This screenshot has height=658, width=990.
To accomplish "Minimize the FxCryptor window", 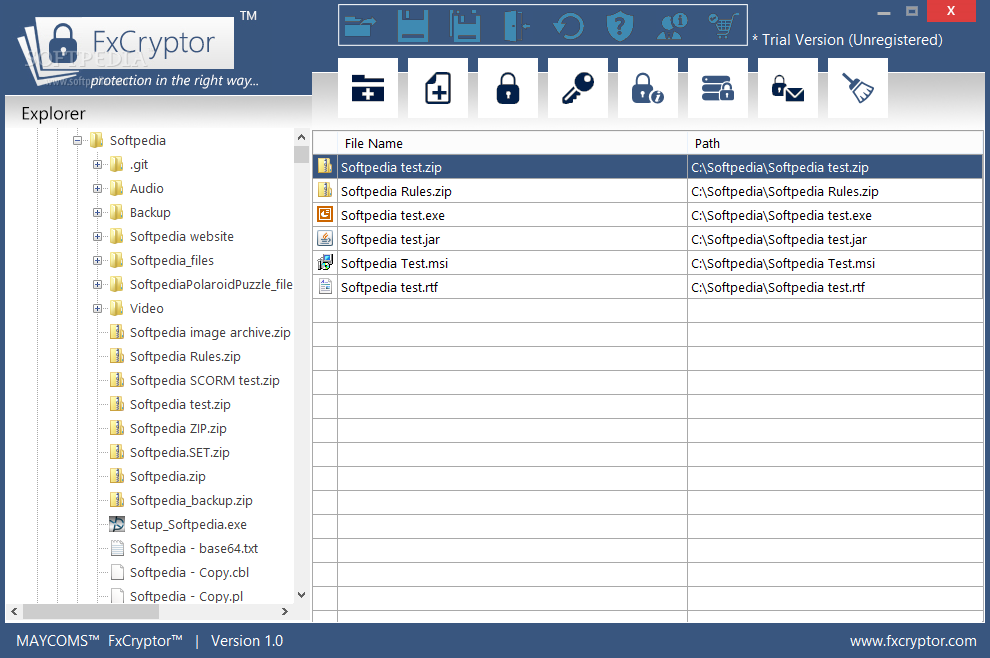I will (x=884, y=12).
